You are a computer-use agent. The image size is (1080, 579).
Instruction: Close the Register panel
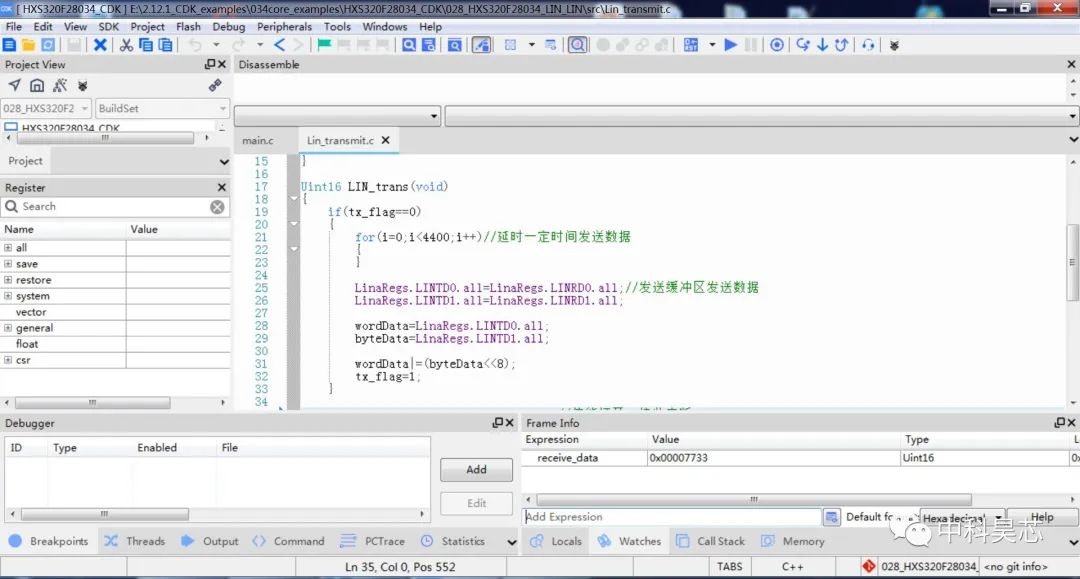coord(222,187)
